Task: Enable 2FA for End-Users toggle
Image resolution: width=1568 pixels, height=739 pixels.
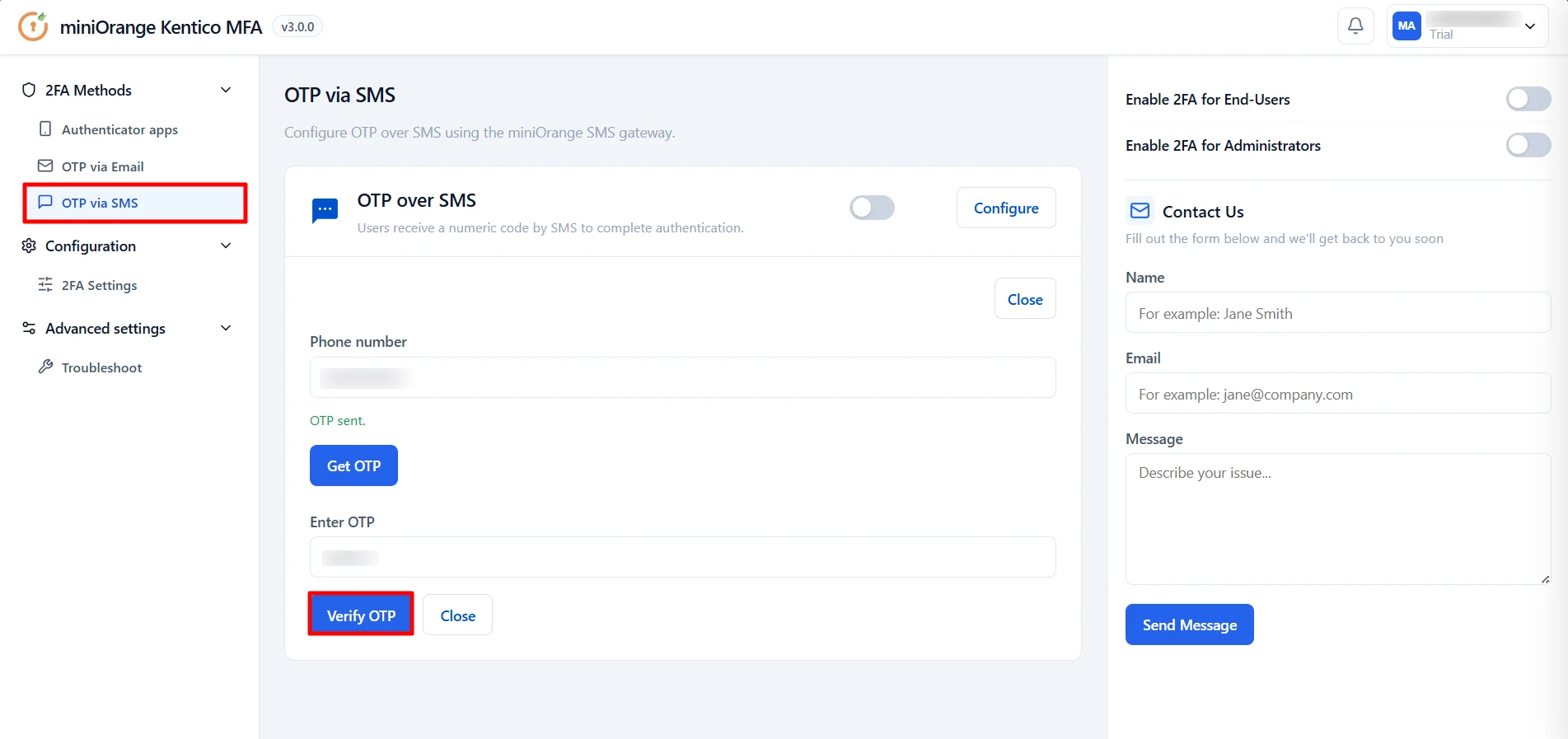Action: coord(1528,99)
